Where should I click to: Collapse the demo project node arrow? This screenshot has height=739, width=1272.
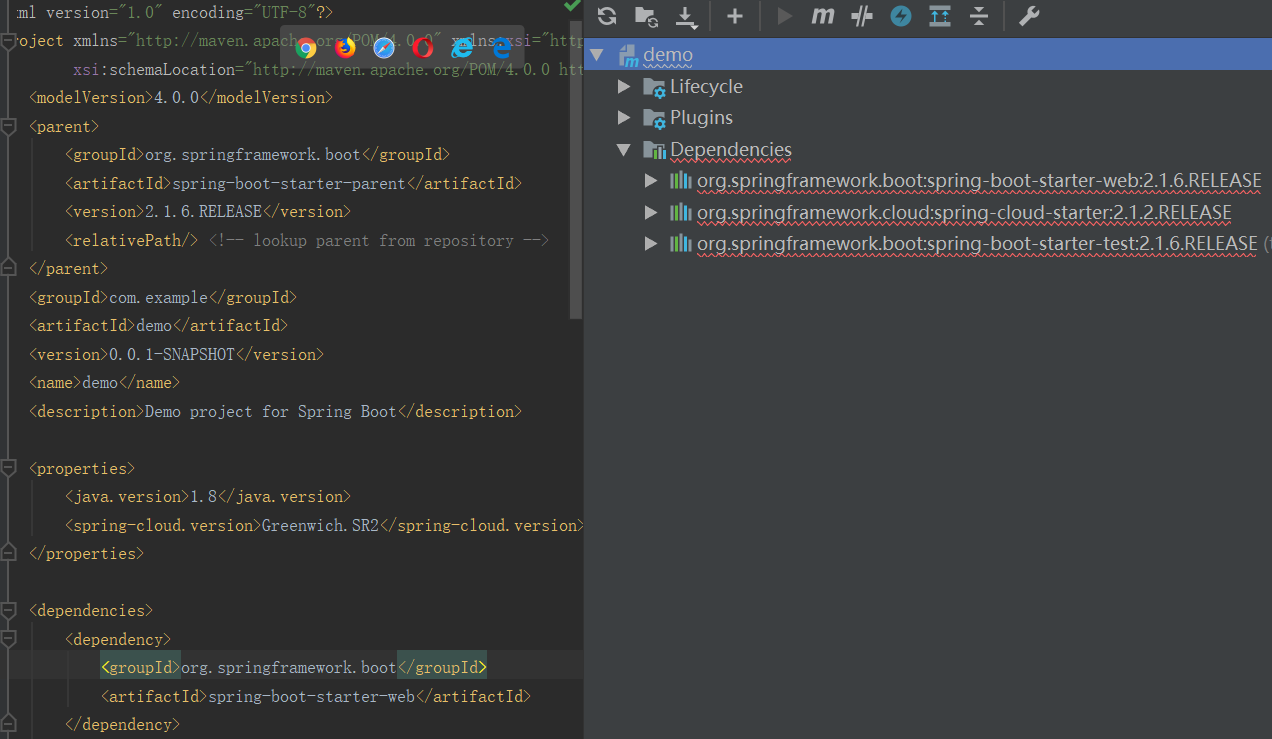pos(597,54)
